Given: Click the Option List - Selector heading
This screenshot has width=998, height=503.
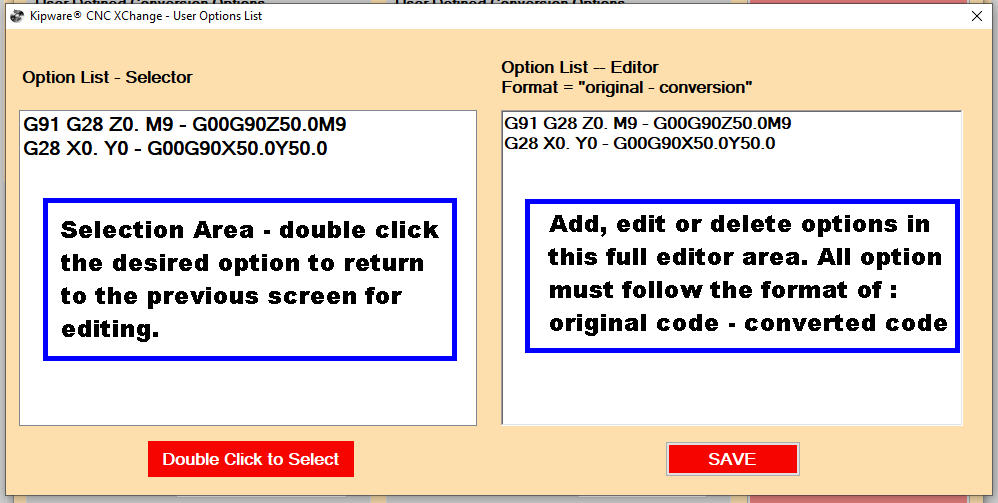Looking at the screenshot, I should 108,78.
